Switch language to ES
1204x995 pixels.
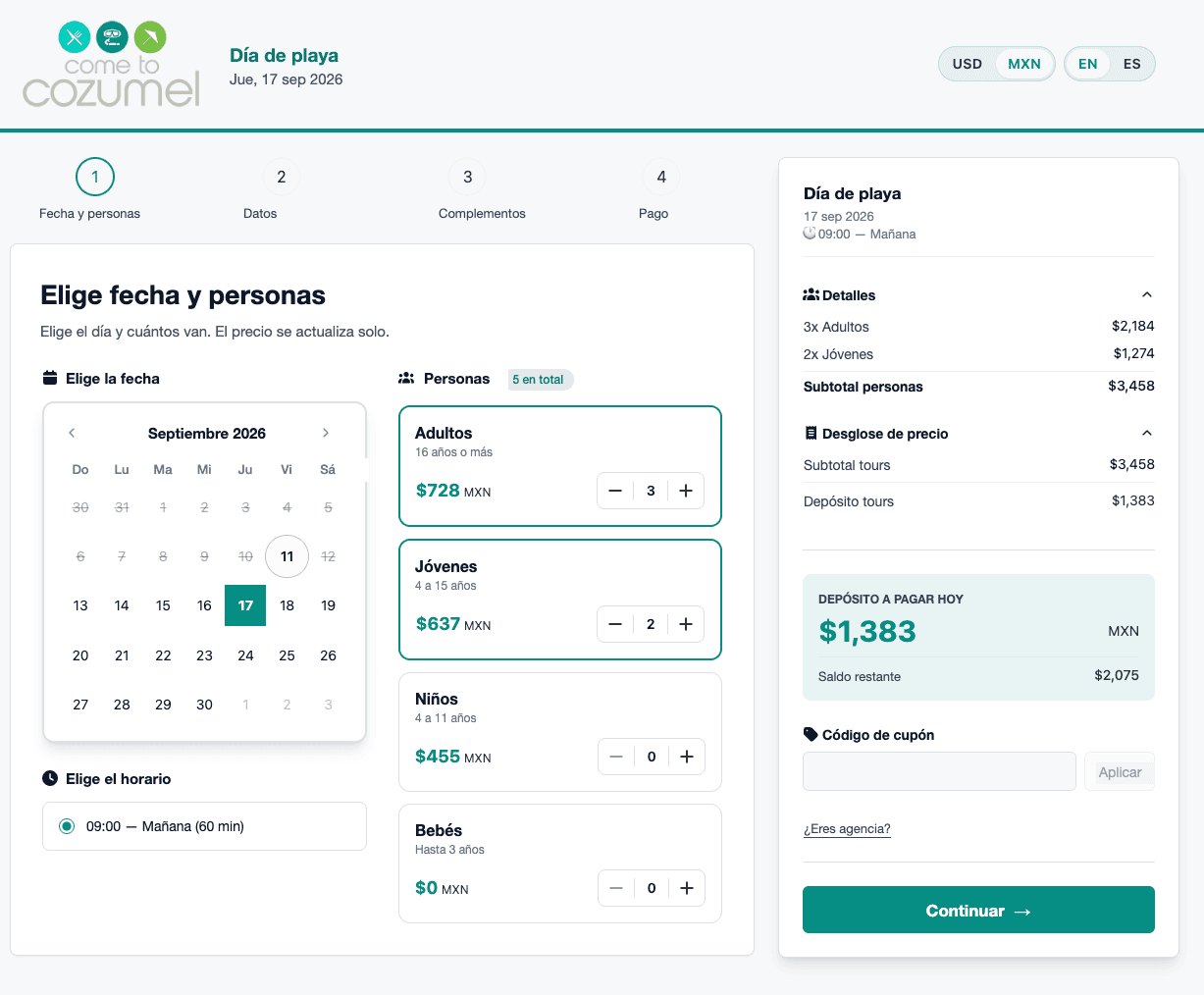1132,64
